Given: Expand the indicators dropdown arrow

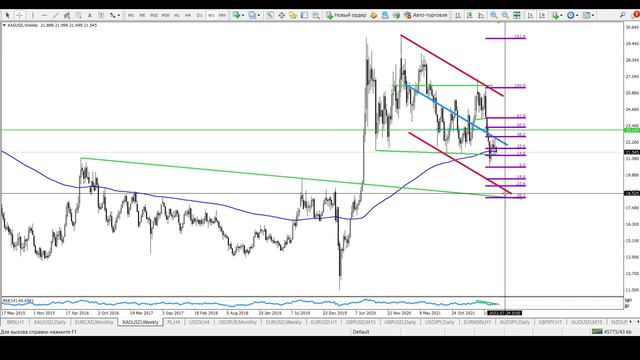Looking at the screenshot, I should [561, 16].
